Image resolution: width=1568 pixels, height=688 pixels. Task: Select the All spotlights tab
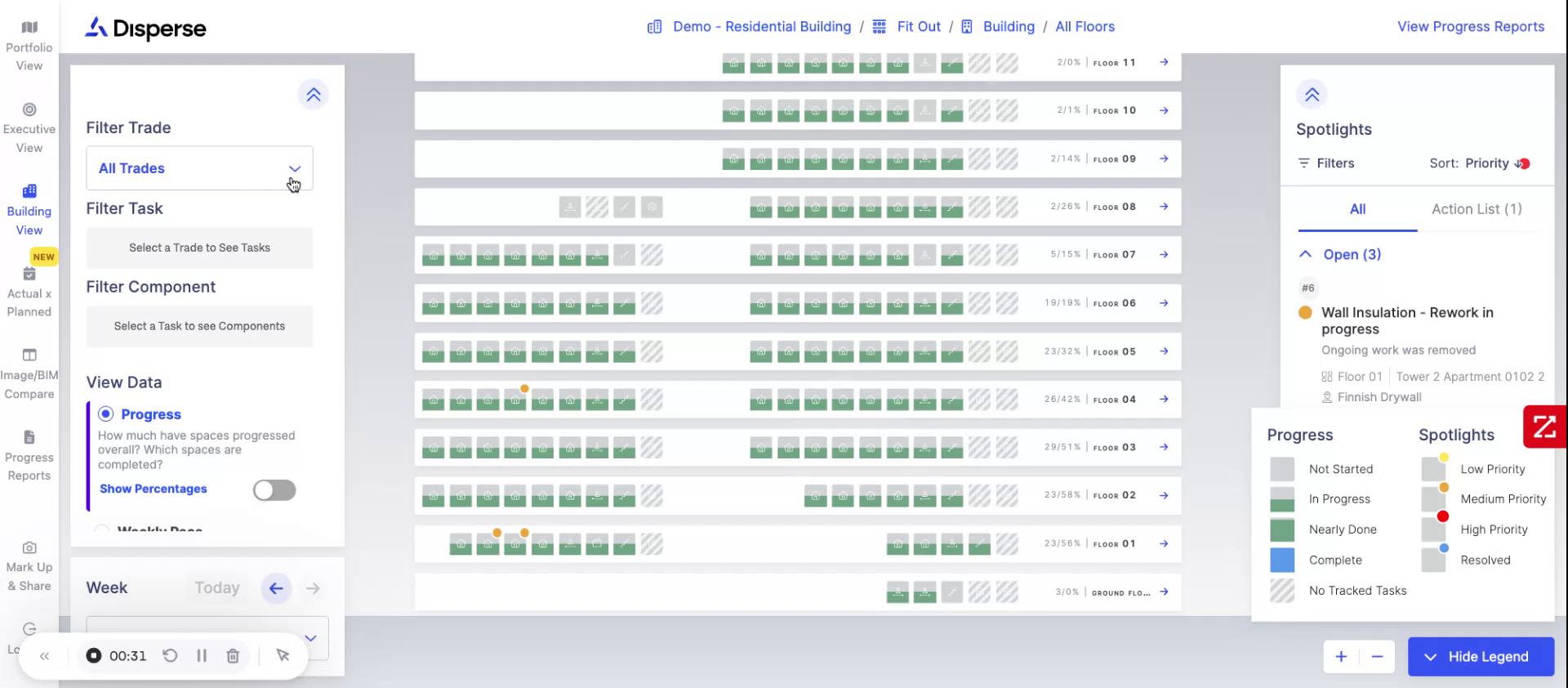coord(1357,209)
